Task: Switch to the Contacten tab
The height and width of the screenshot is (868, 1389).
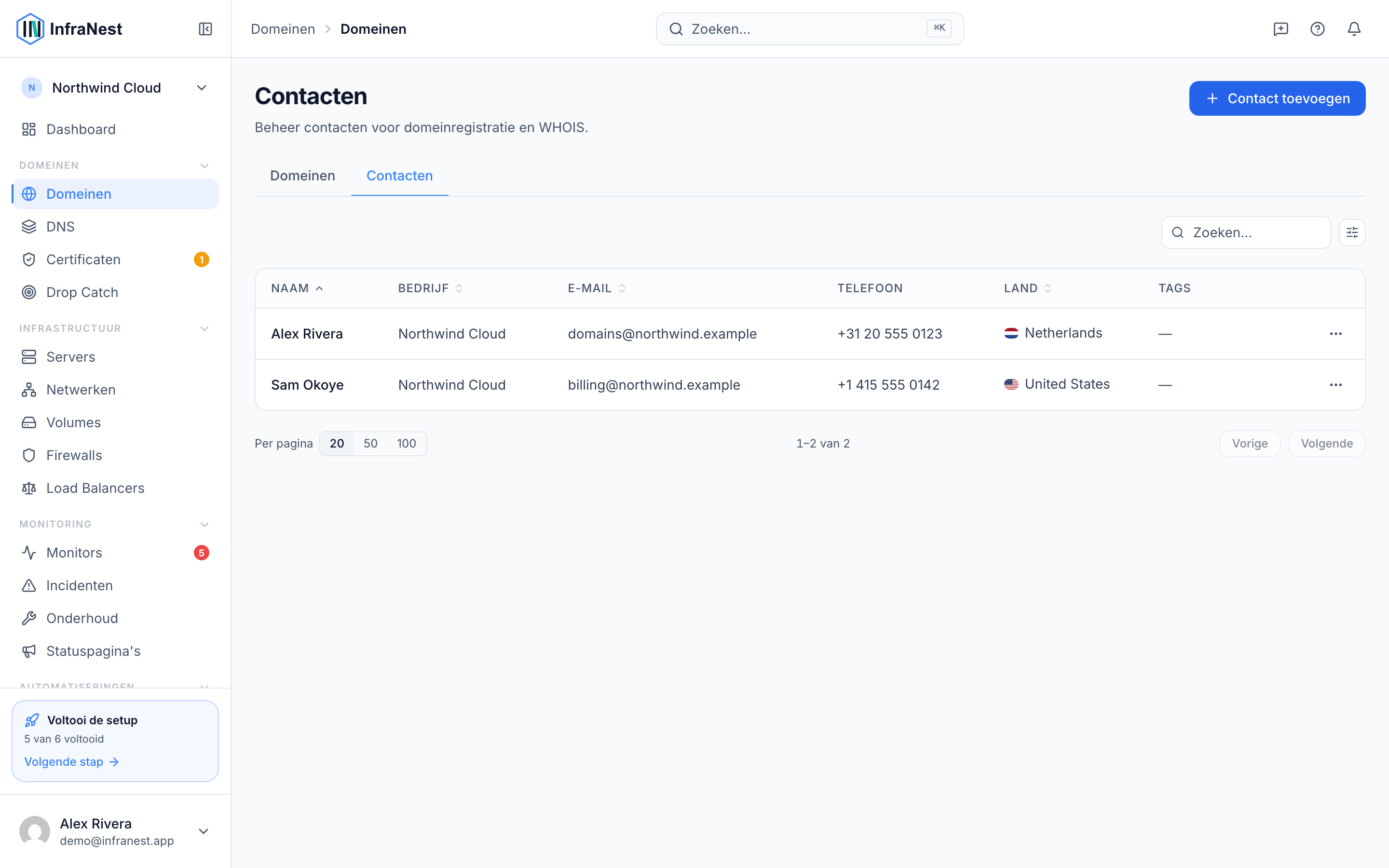Action: pyautogui.click(x=399, y=176)
